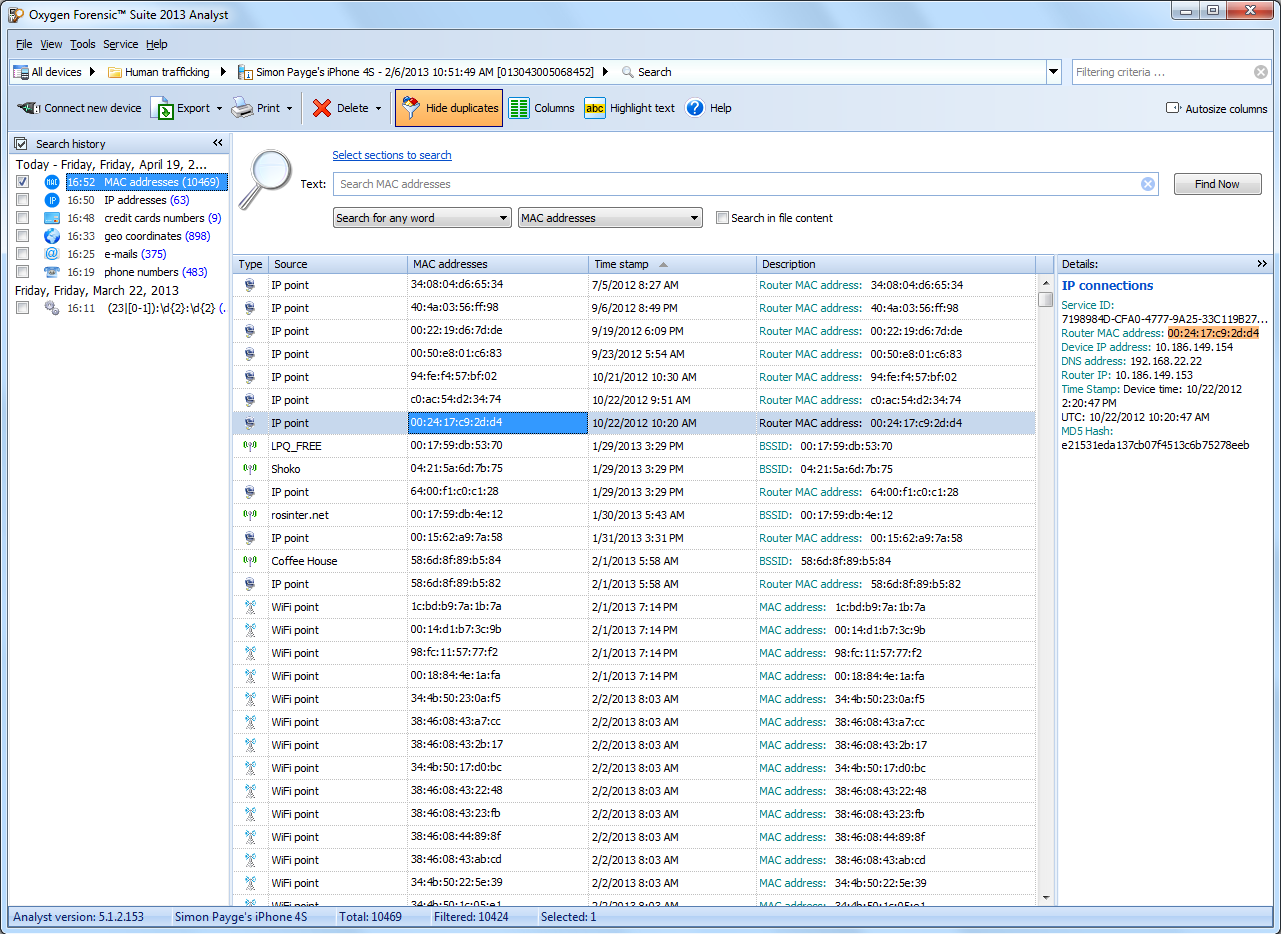Viewport: 1281px width, 934px height.
Task: Click the Connect new device icon
Action: pos(28,108)
